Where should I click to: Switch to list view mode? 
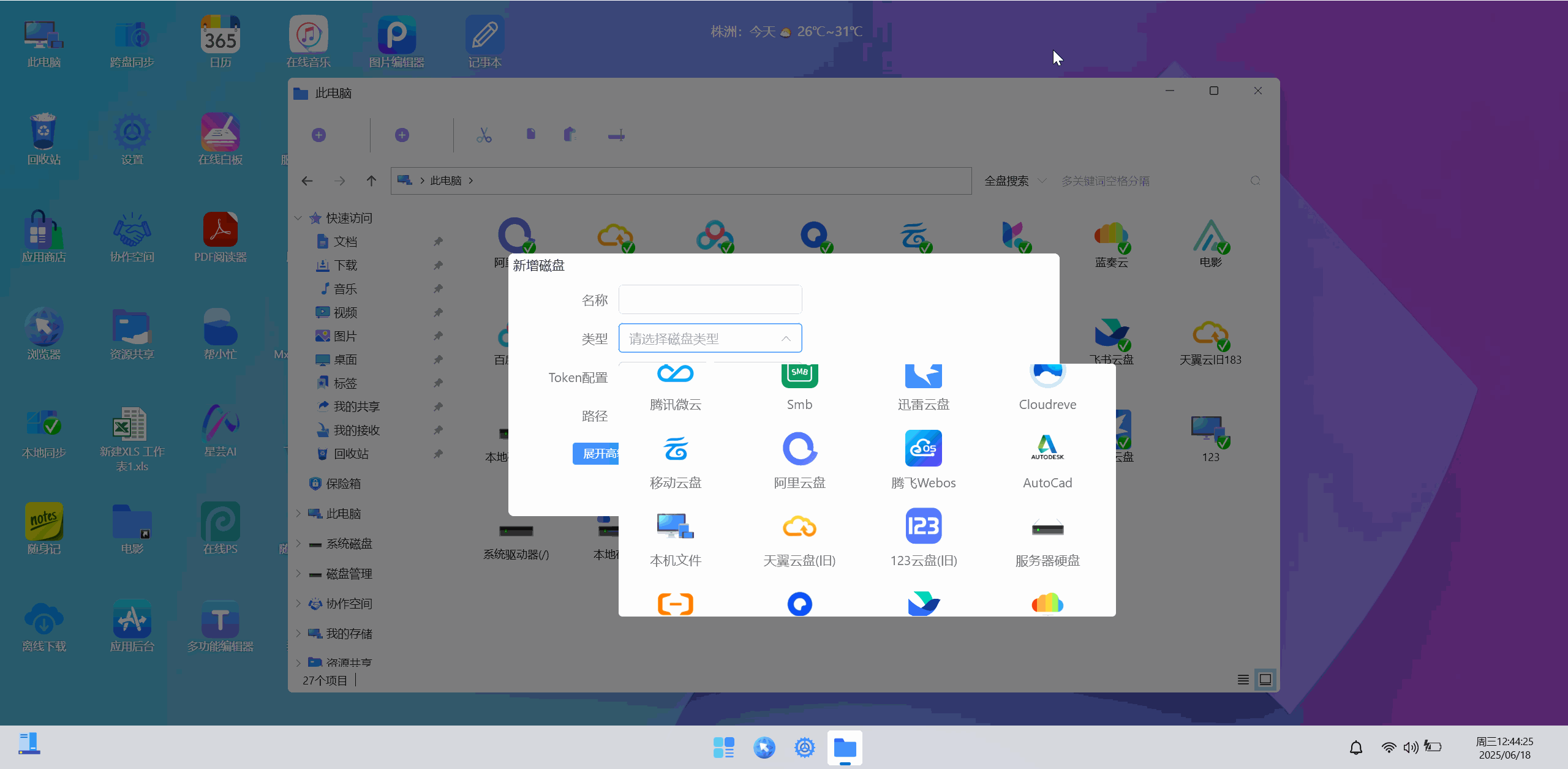tap(1243, 680)
